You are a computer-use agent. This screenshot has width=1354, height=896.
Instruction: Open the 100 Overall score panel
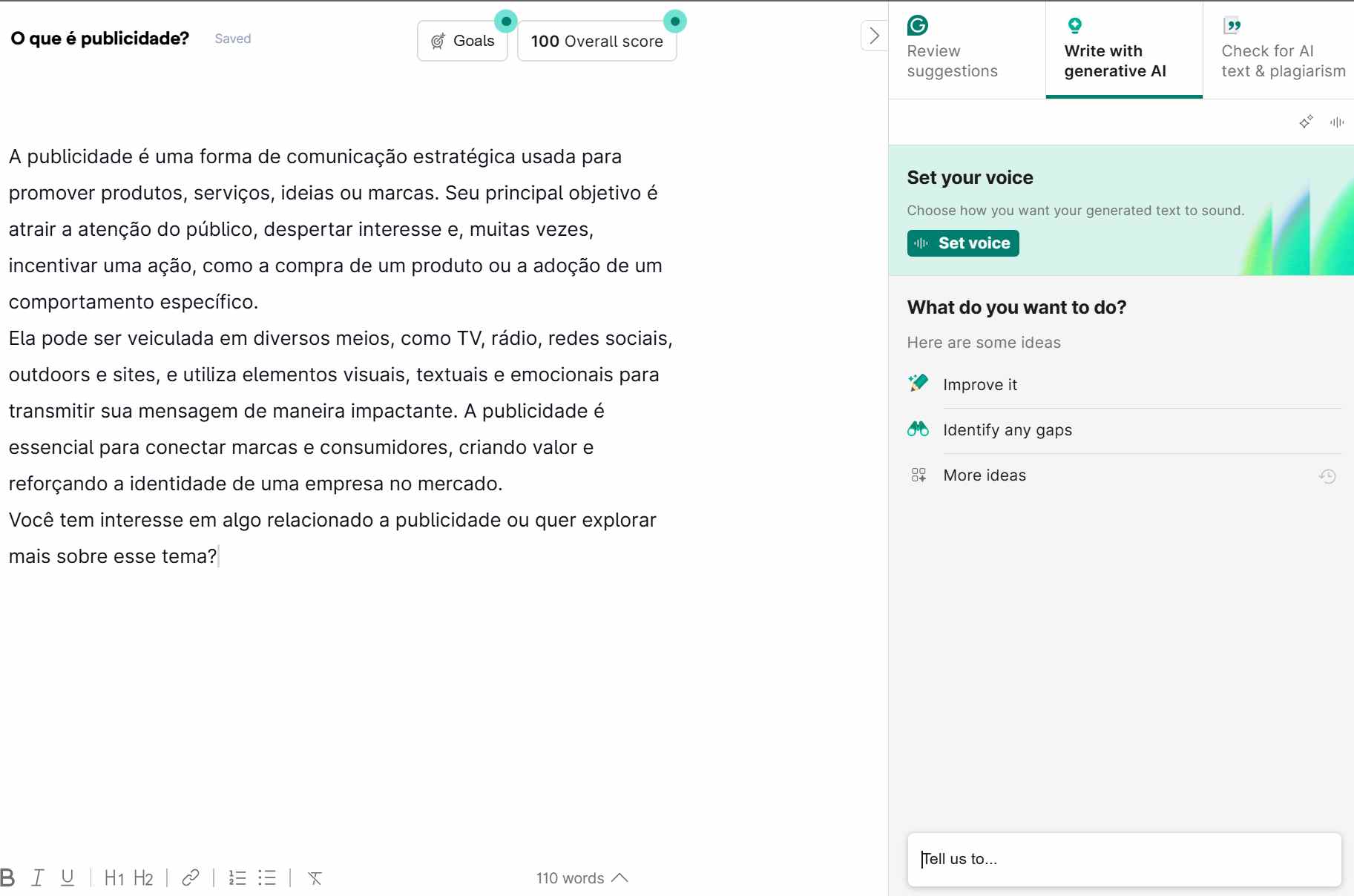[x=597, y=41]
